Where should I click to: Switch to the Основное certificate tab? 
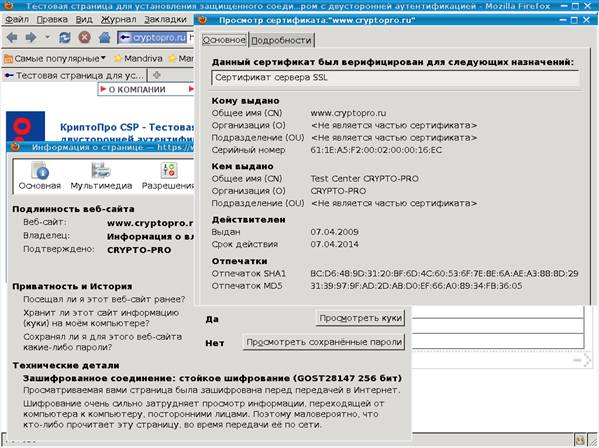click(224, 40)
